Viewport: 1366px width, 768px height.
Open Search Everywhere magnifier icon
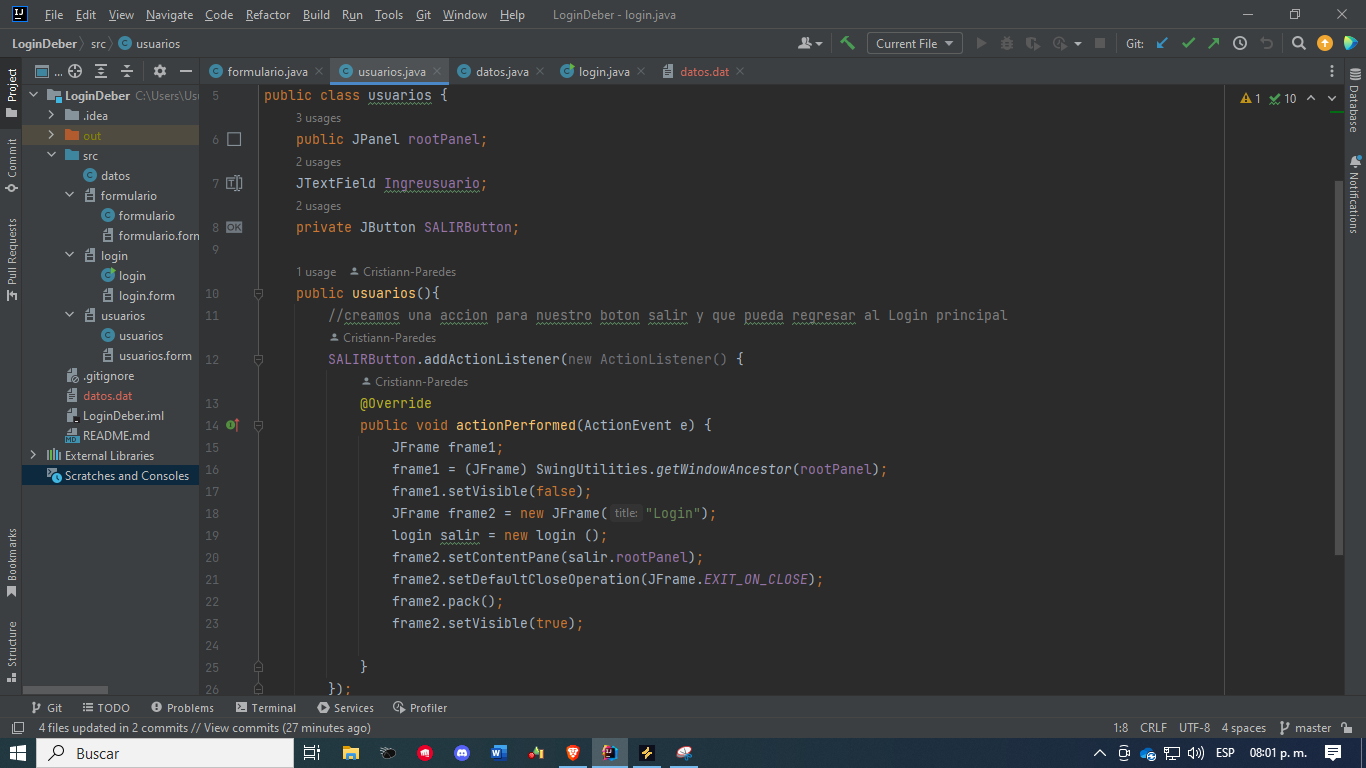pos(1299,43)
